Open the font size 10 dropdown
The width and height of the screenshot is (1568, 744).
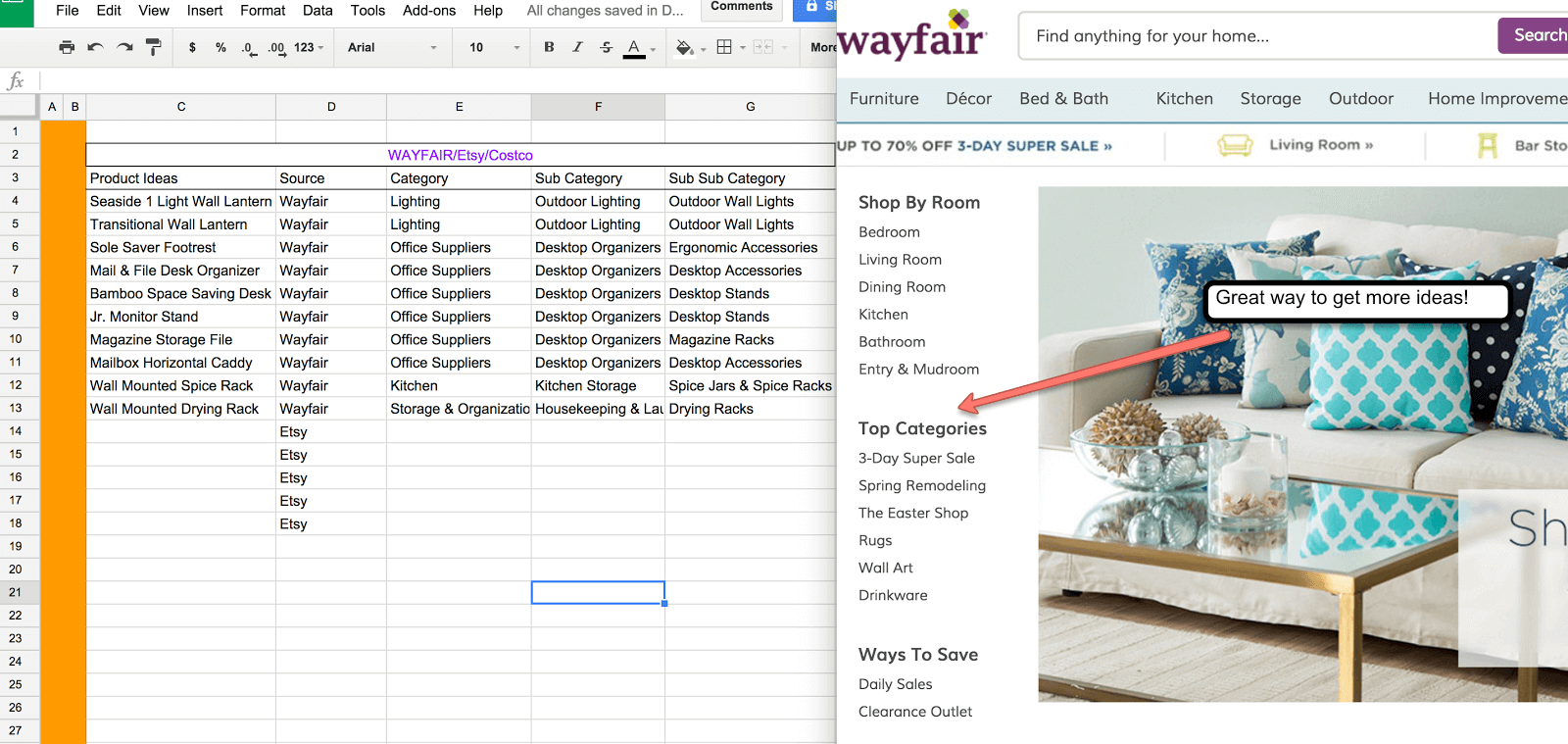click(x=494, y=47)
